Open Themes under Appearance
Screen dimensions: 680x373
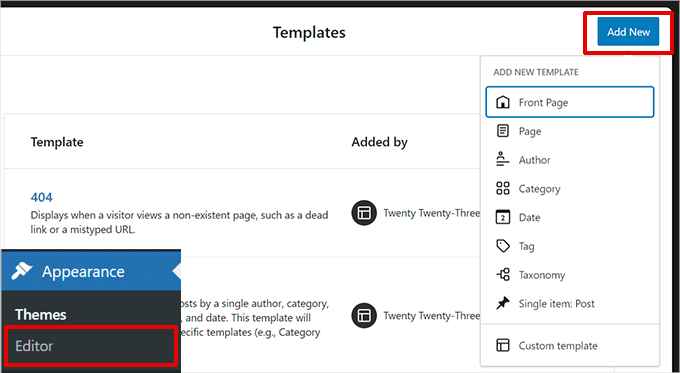[41, 314]
